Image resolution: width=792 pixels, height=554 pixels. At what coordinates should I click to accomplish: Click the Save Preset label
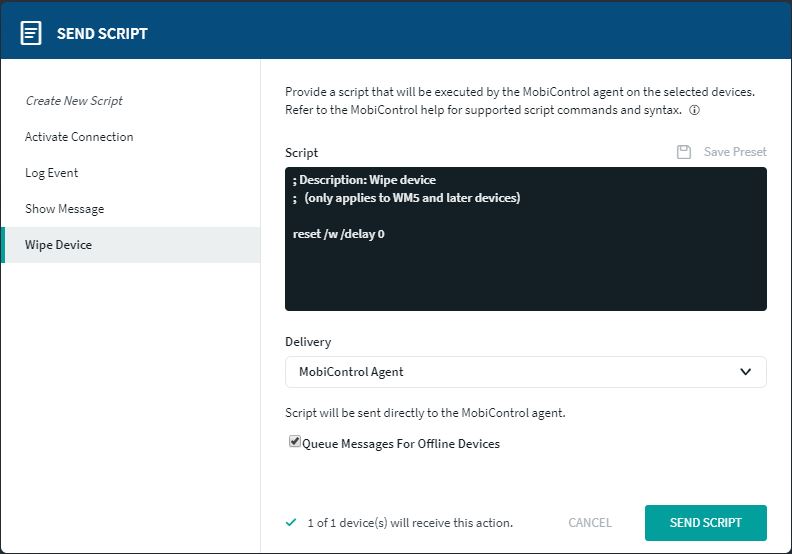[735, 152]
